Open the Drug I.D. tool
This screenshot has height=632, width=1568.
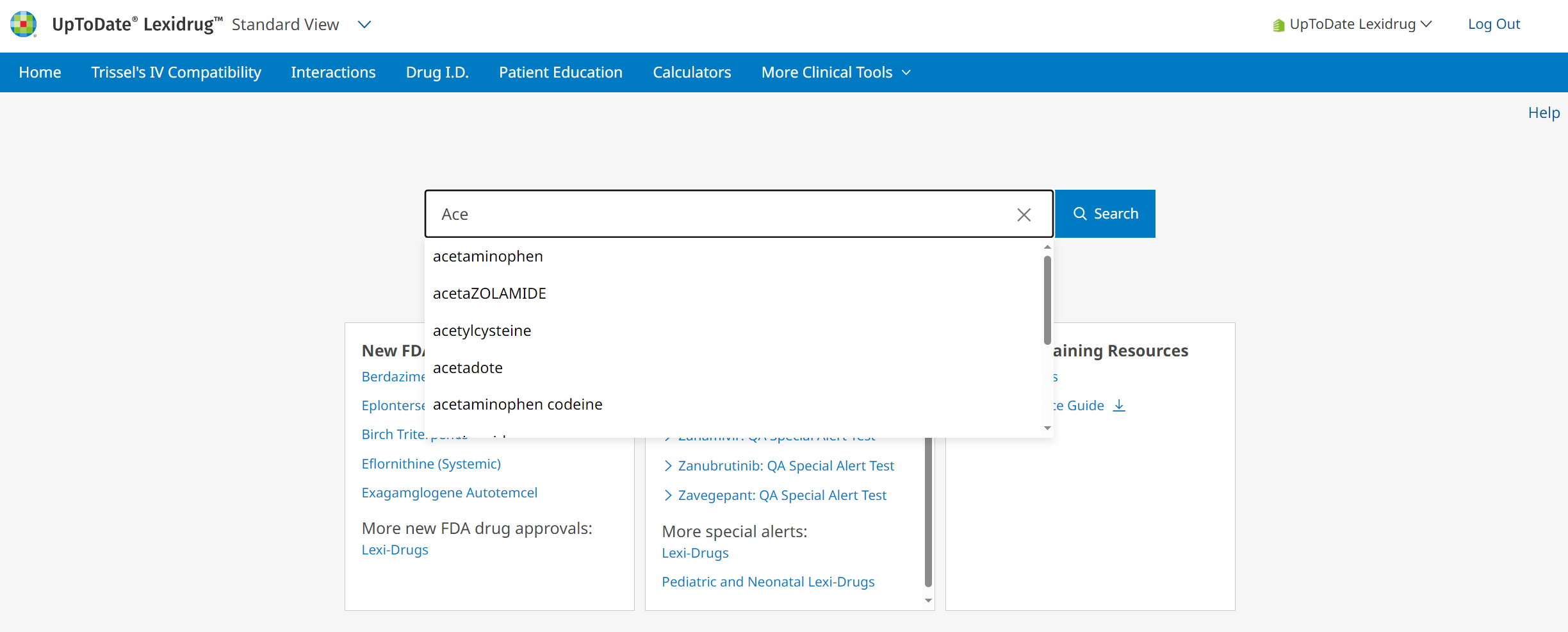pos(437,72)
